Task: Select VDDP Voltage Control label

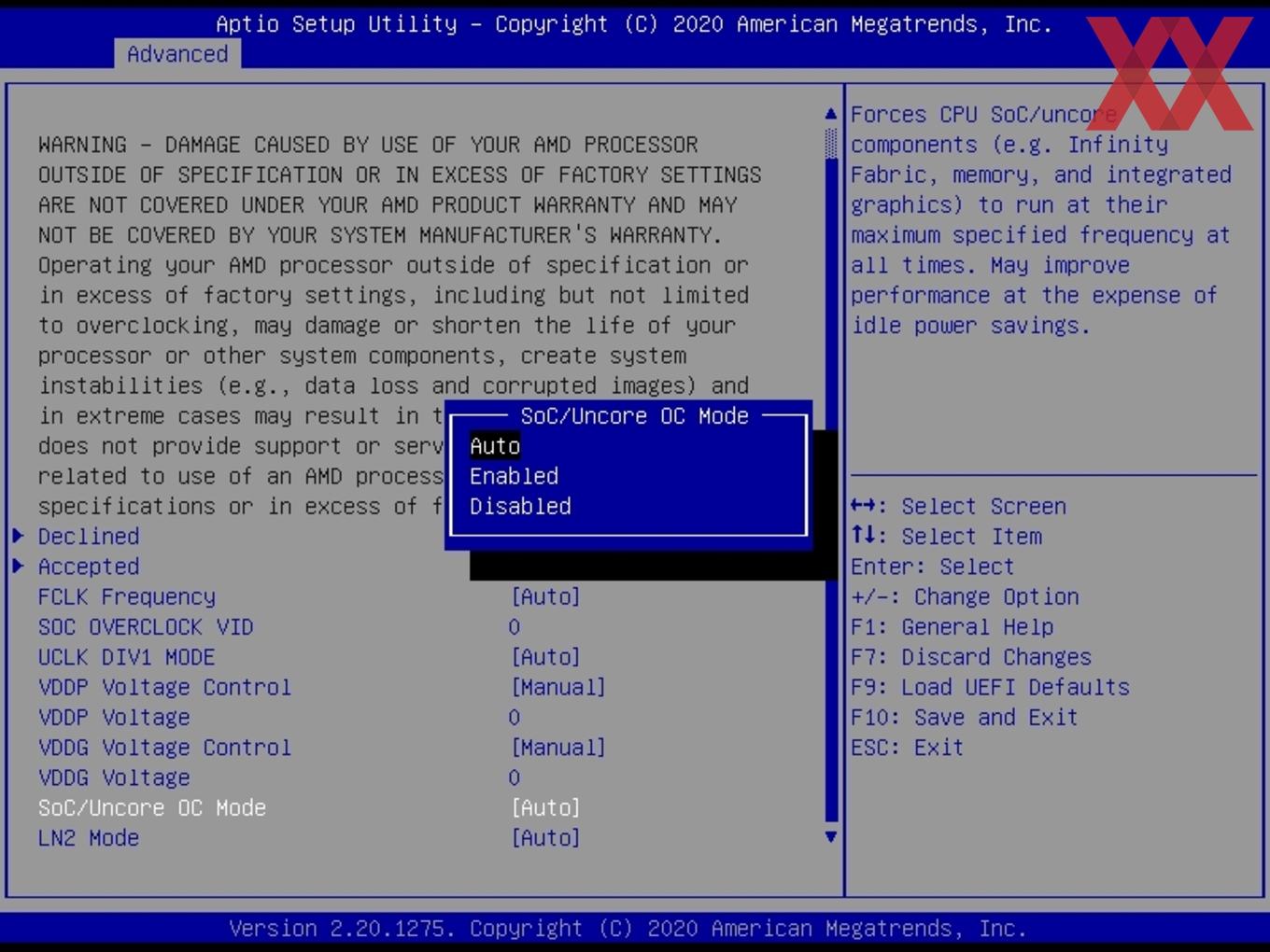Action: (x=164, y=687)
